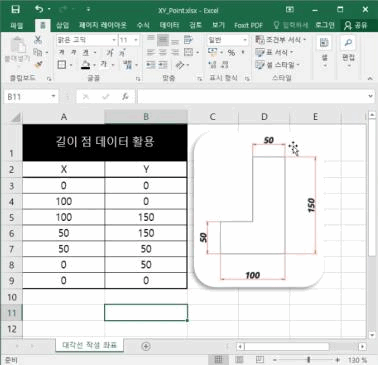This screenshot has height=365, width=378.
Task: Switch to Page Break Preview in the status bar
Action: click(x=260, y=360)
